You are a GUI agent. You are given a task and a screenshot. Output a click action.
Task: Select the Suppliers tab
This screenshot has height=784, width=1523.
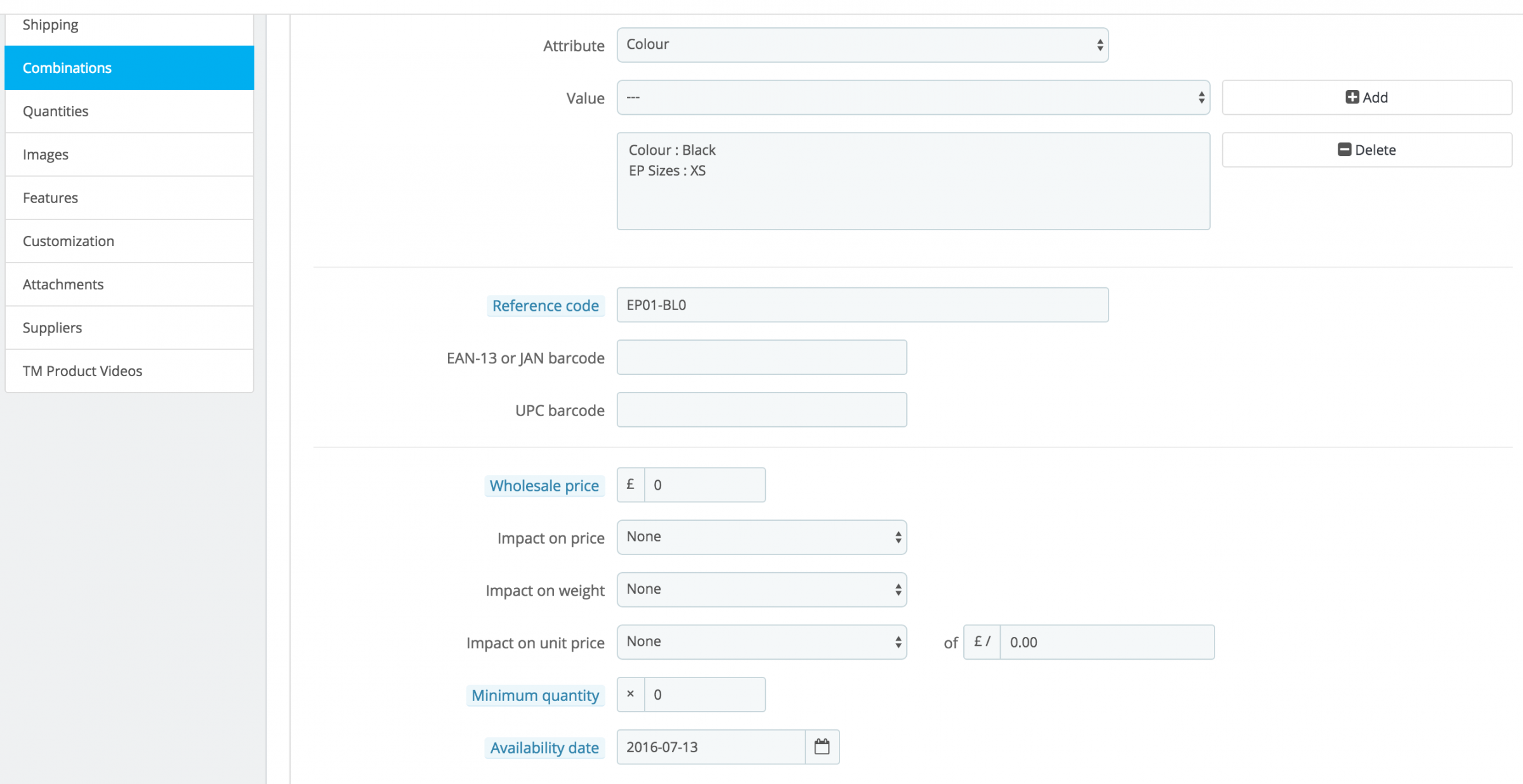pos(129,327)
